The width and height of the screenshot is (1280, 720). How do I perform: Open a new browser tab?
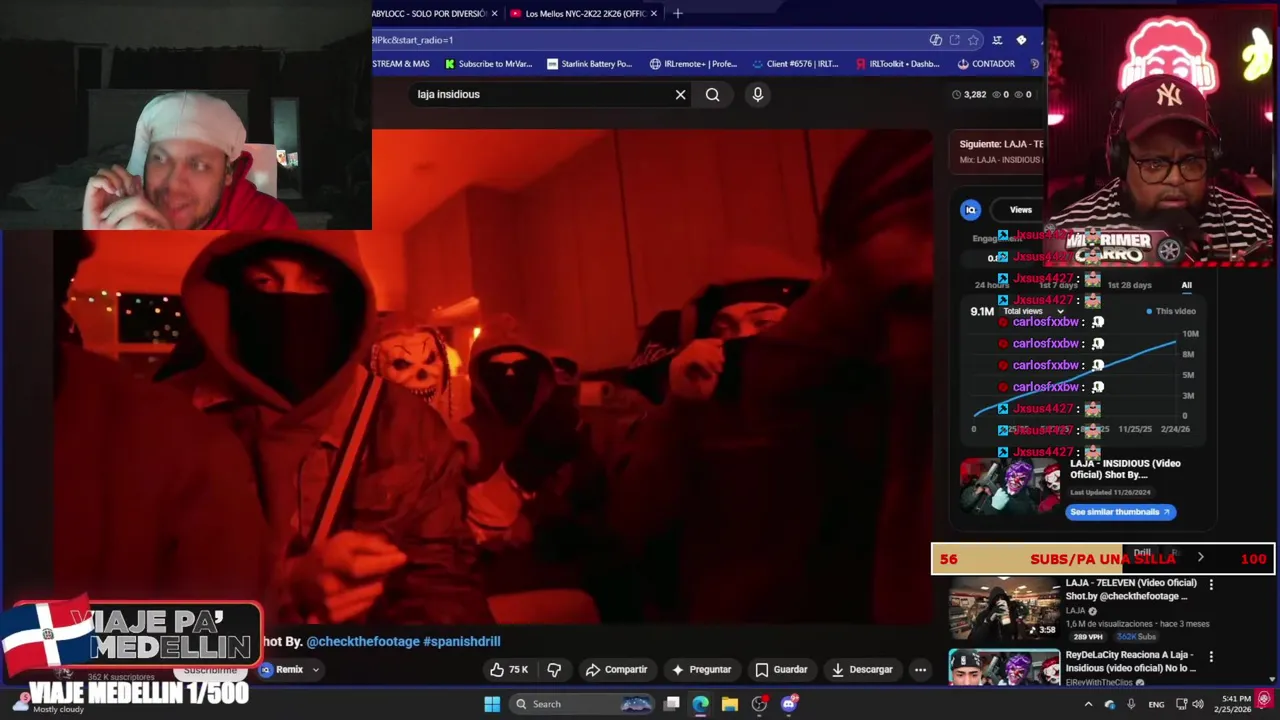coord(677,13)
